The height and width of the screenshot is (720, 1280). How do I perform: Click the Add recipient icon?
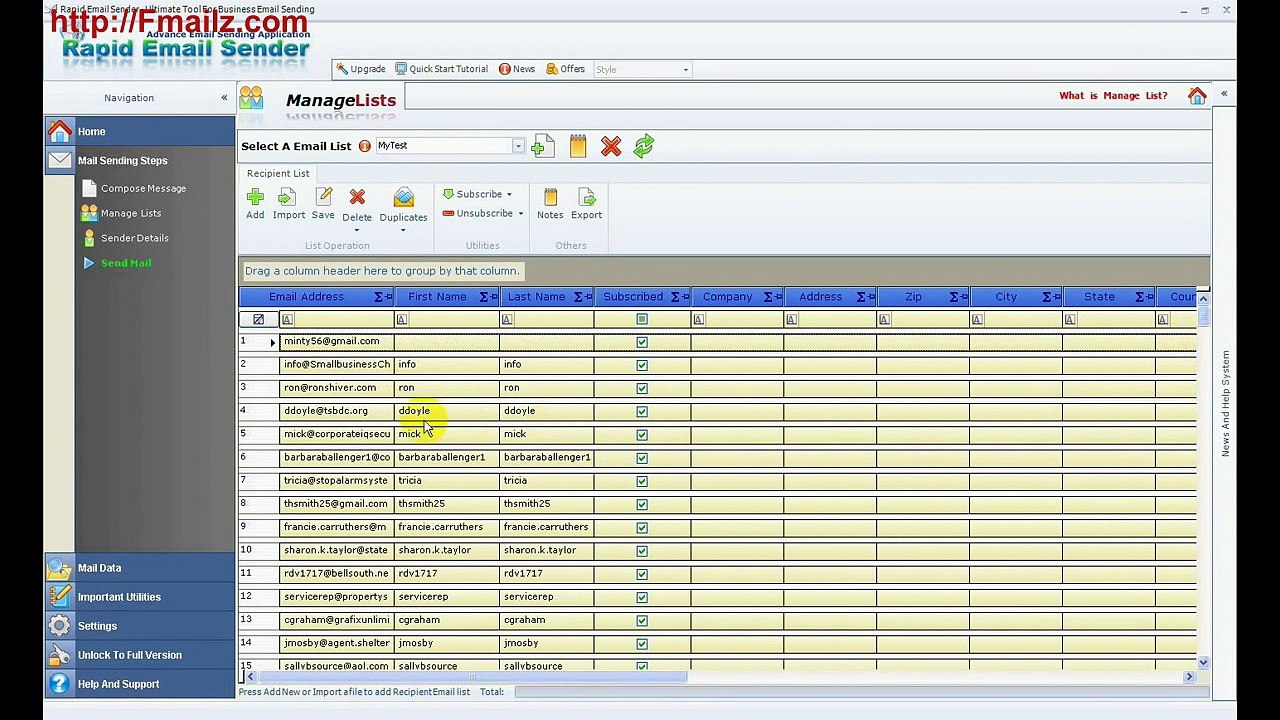click(255, 198)
